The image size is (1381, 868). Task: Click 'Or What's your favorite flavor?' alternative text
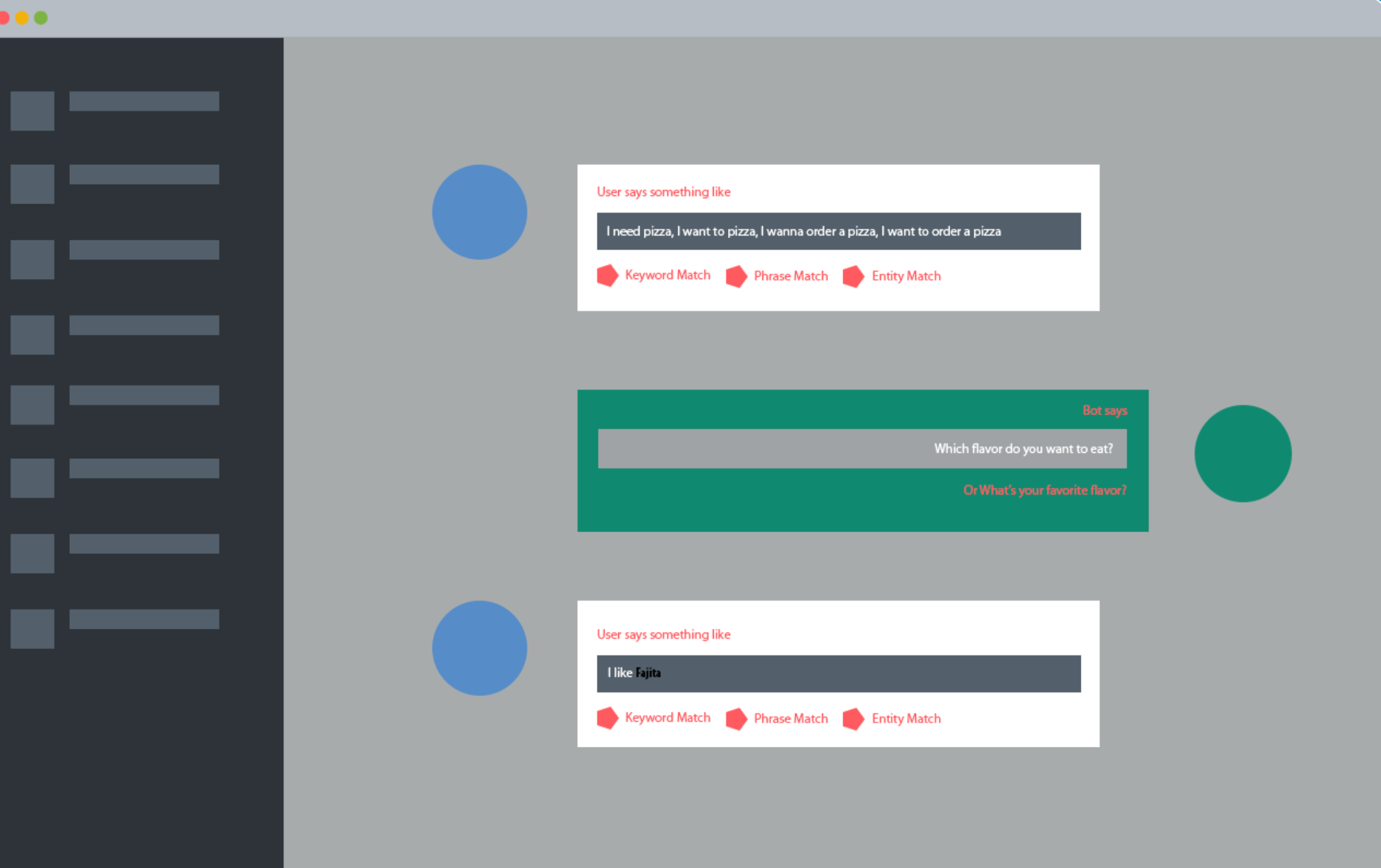click(1044, 490)
